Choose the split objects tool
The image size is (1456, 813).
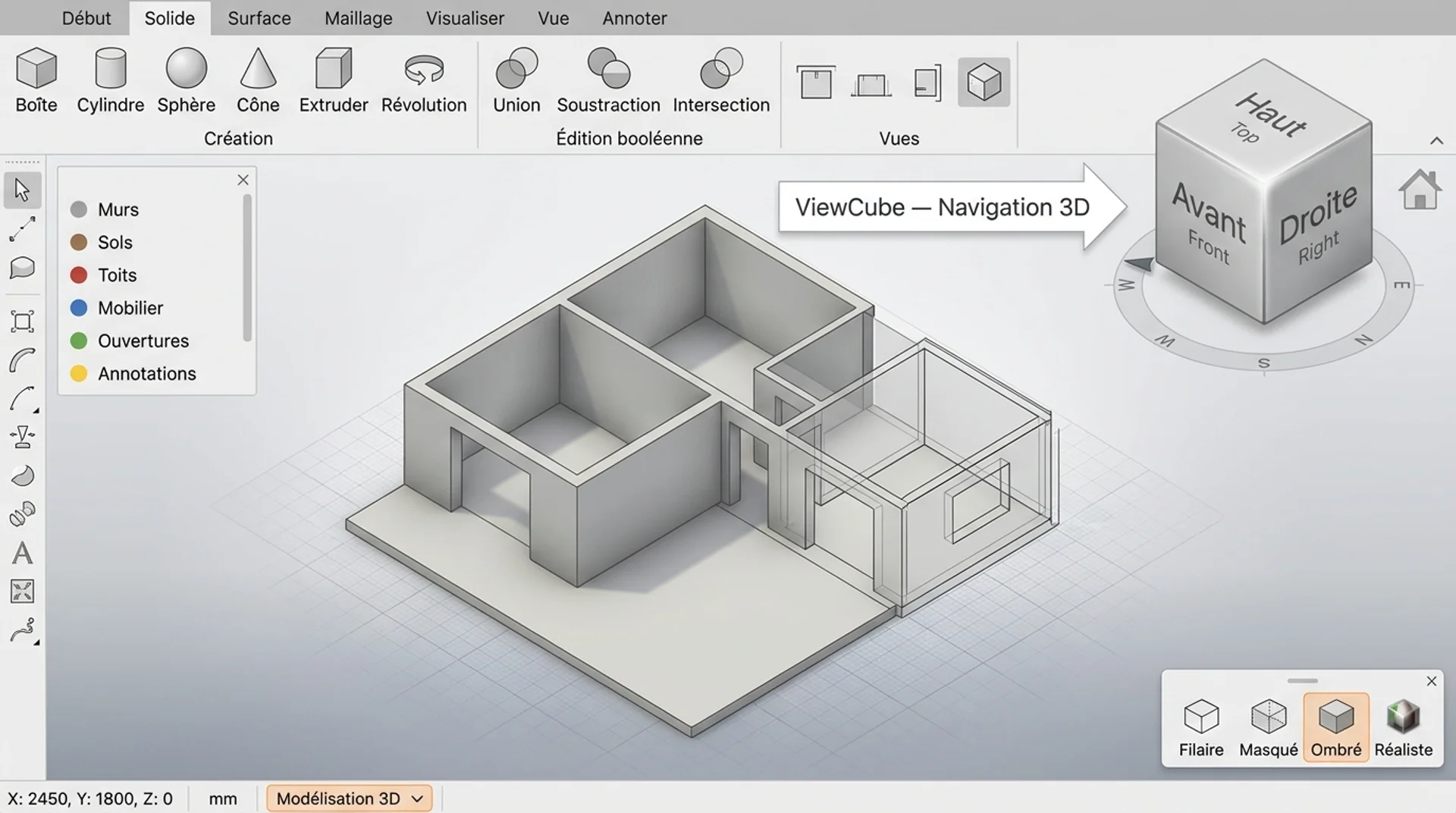tap(22, 513)
